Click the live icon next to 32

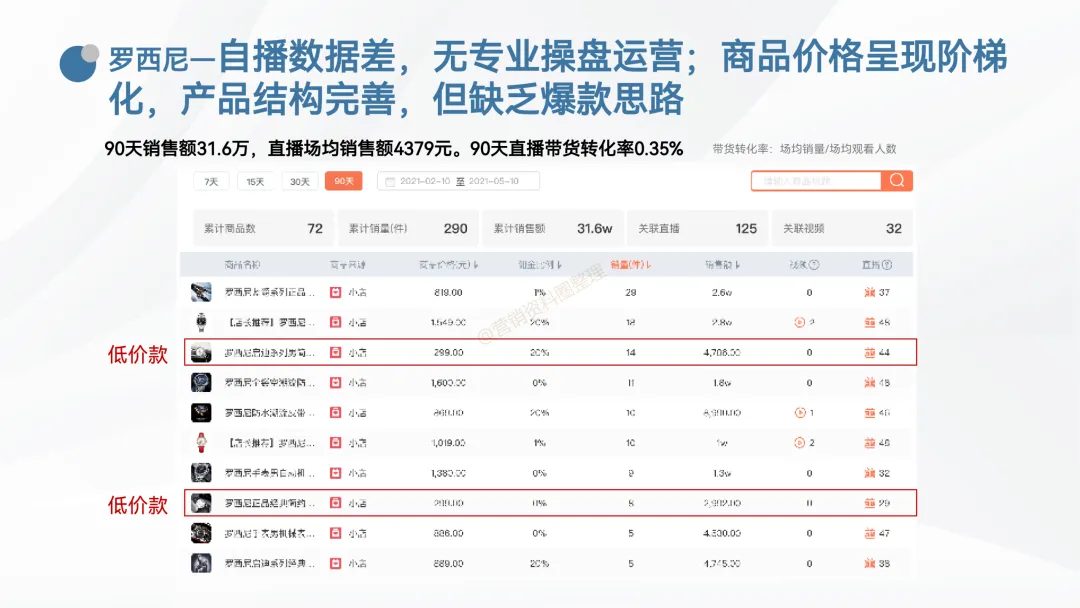point(869,473)
